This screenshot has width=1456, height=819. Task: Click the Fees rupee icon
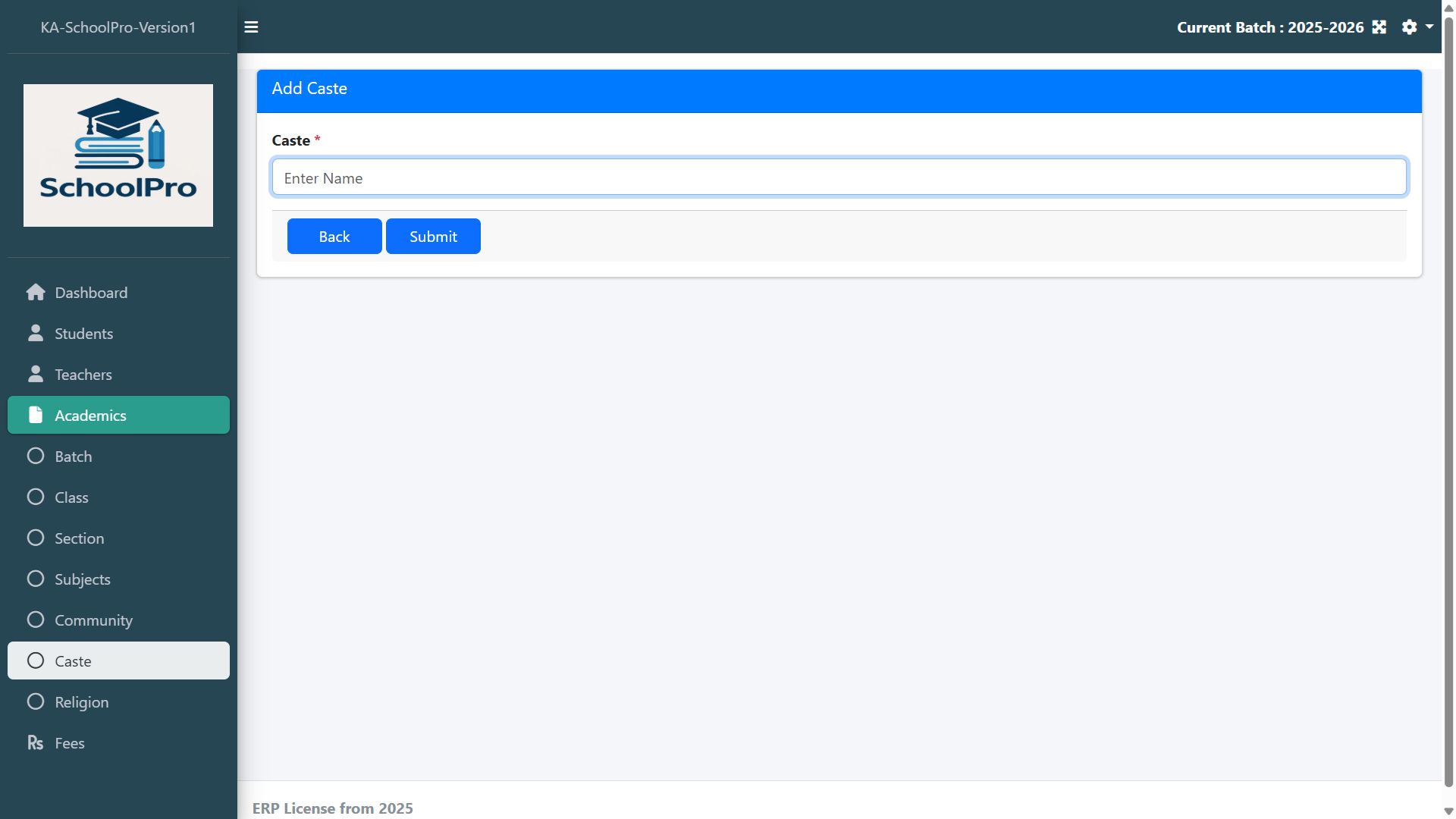click(36, 743)
